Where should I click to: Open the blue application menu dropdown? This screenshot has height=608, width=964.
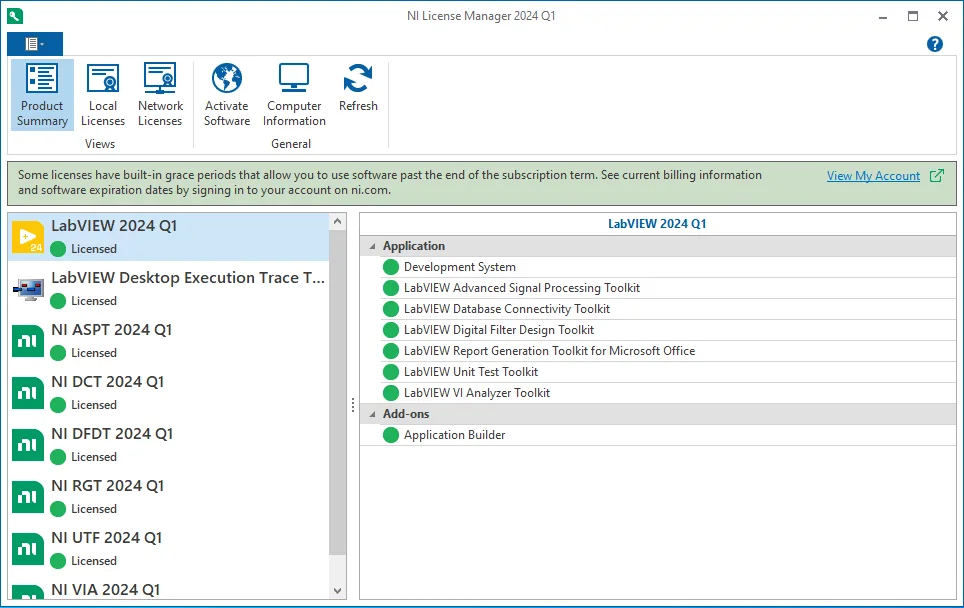click(x=35, y=44)
